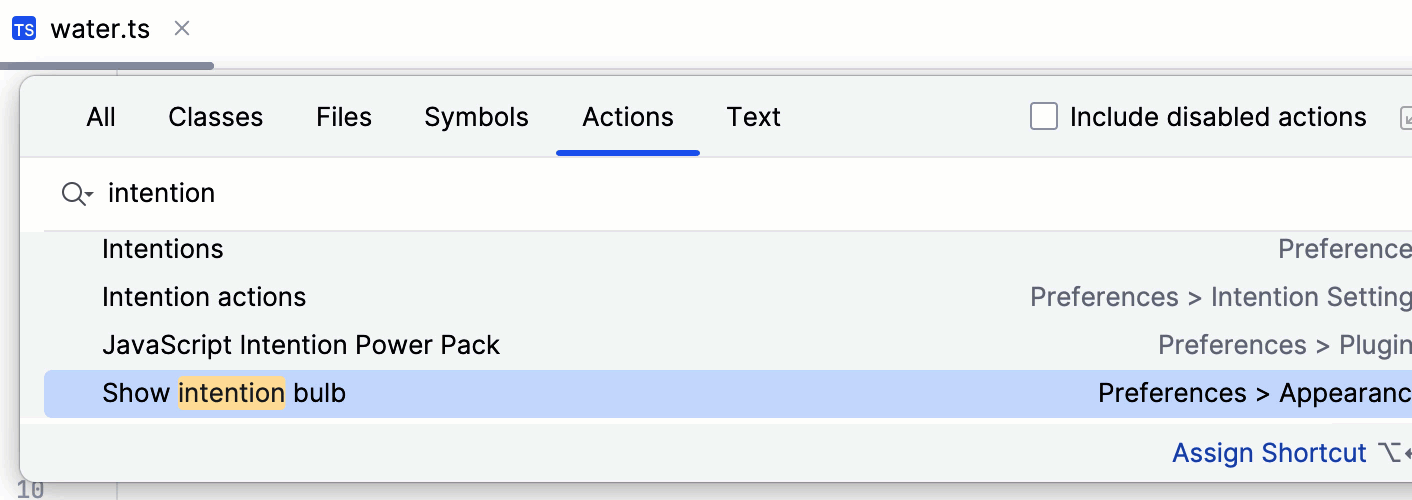Switch to the Files tab
The width and height of the screenshot is (1412, 500).
pyautogui.click(x=344, y=117)
